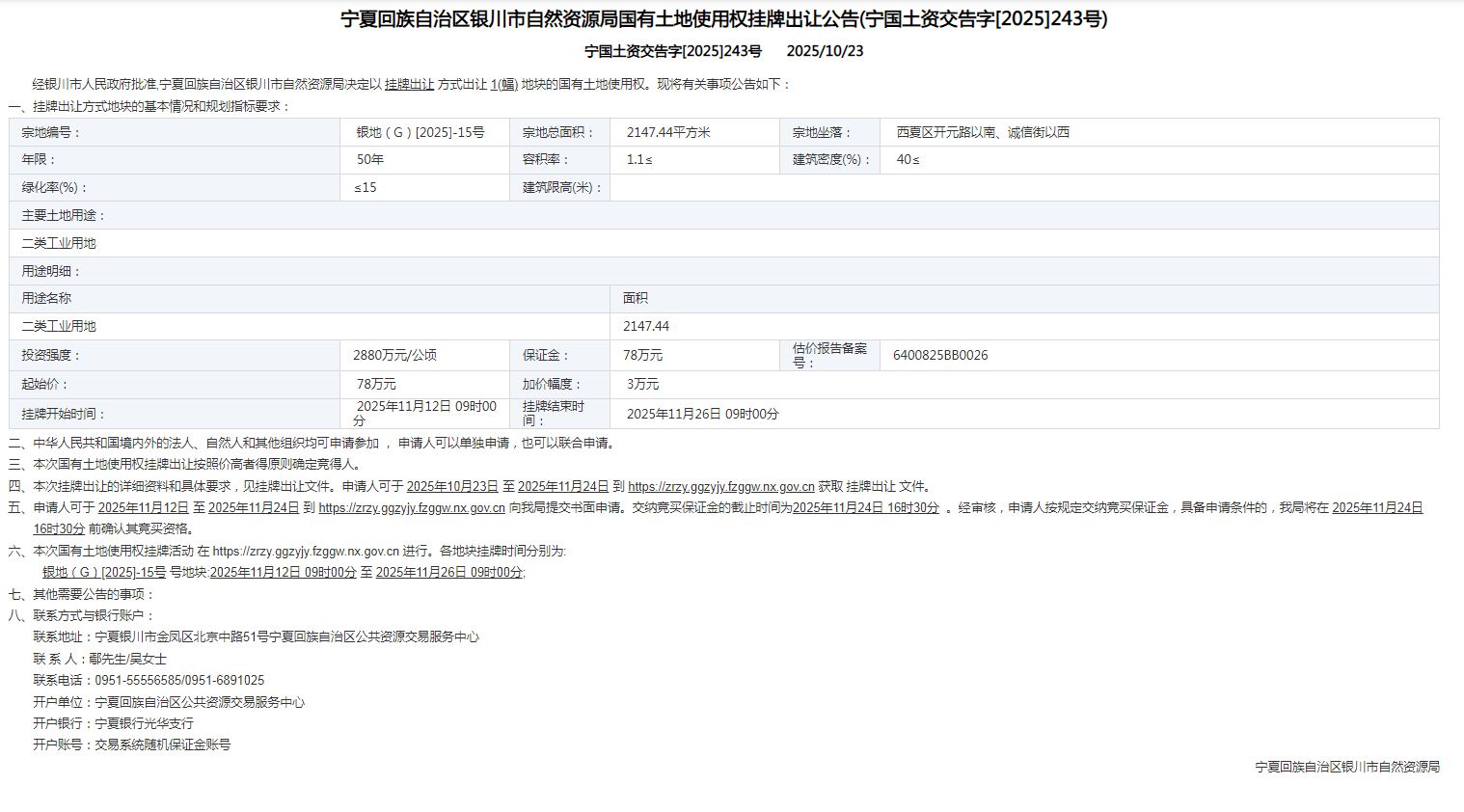
Task: Click the 宗地坐落 value 西夏区开元路以南
Action: pos(983,133)
